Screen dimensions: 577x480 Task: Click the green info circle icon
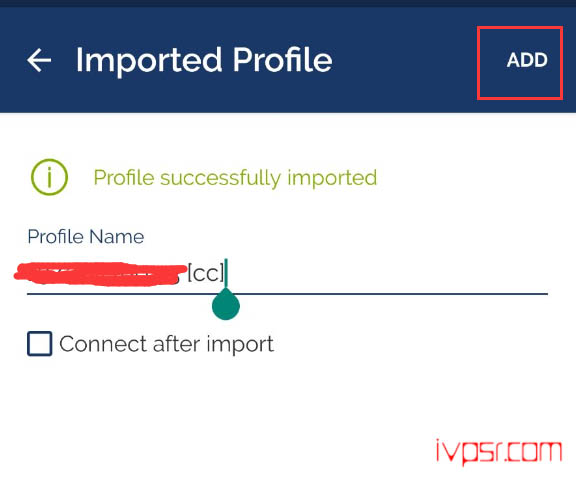point(49,177)
